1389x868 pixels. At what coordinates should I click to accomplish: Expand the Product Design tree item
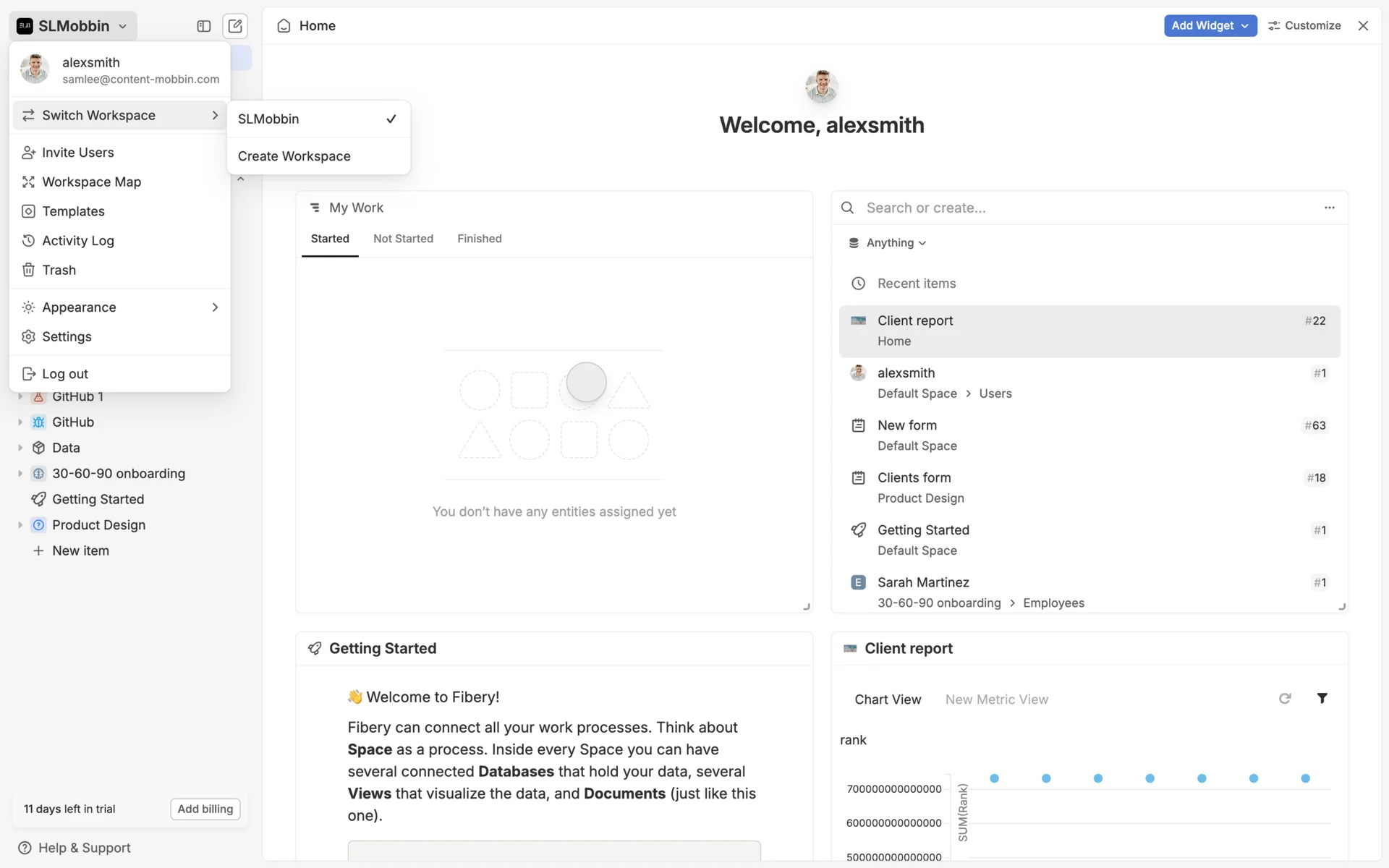pos(20,525)
